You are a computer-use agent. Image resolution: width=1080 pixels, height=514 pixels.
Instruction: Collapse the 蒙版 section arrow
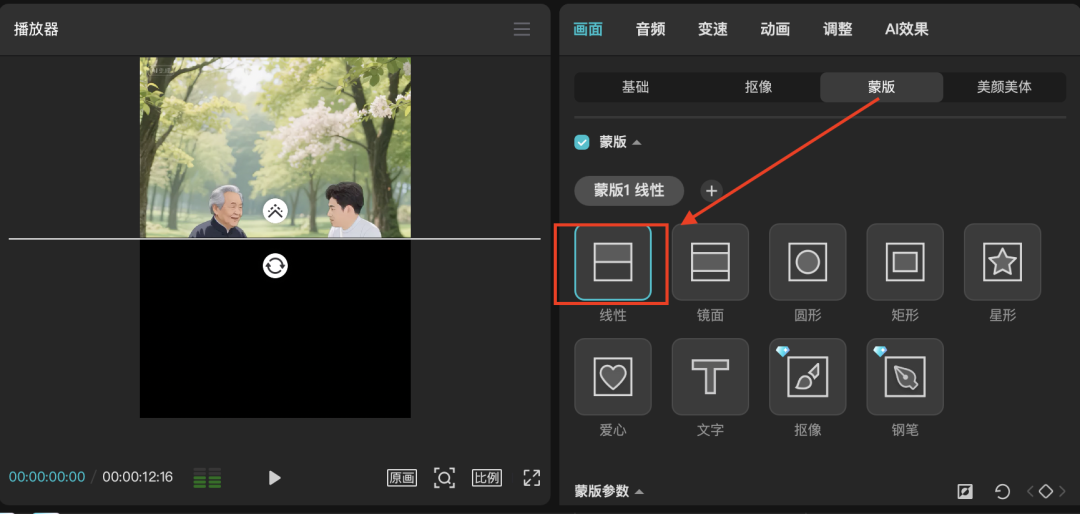(x=636, y=143)
